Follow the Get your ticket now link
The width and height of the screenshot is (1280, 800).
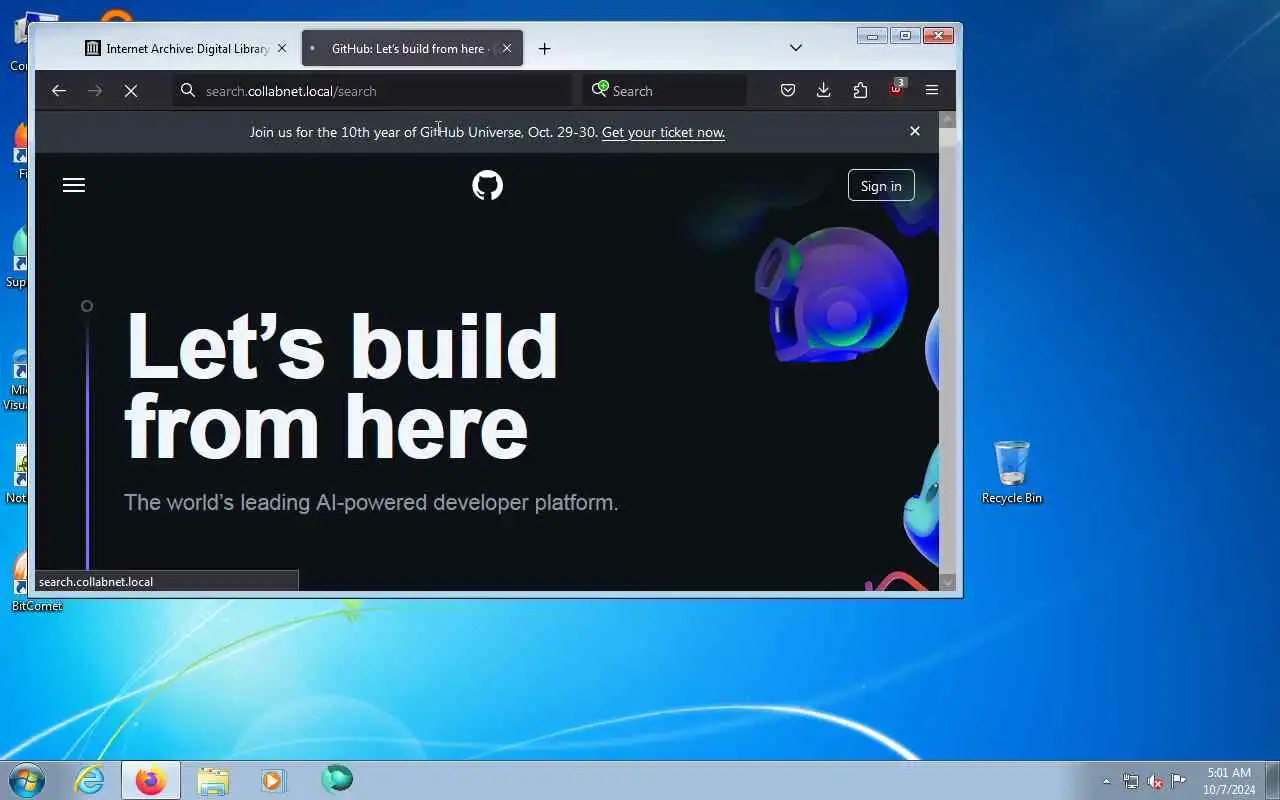coord(663,132)
